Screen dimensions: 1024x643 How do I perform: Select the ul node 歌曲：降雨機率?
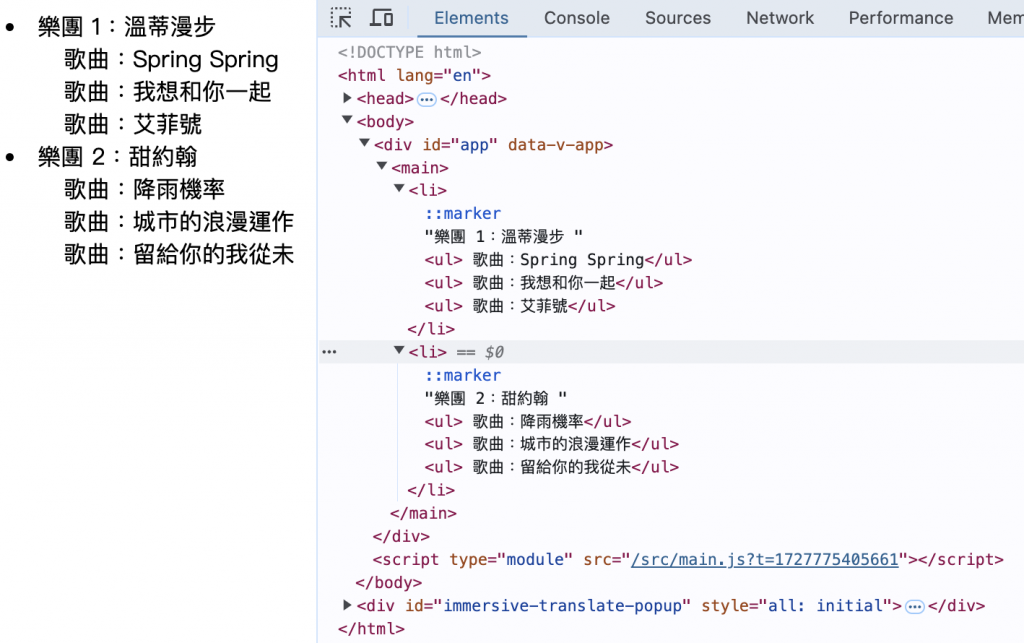(x=528, y=421)
